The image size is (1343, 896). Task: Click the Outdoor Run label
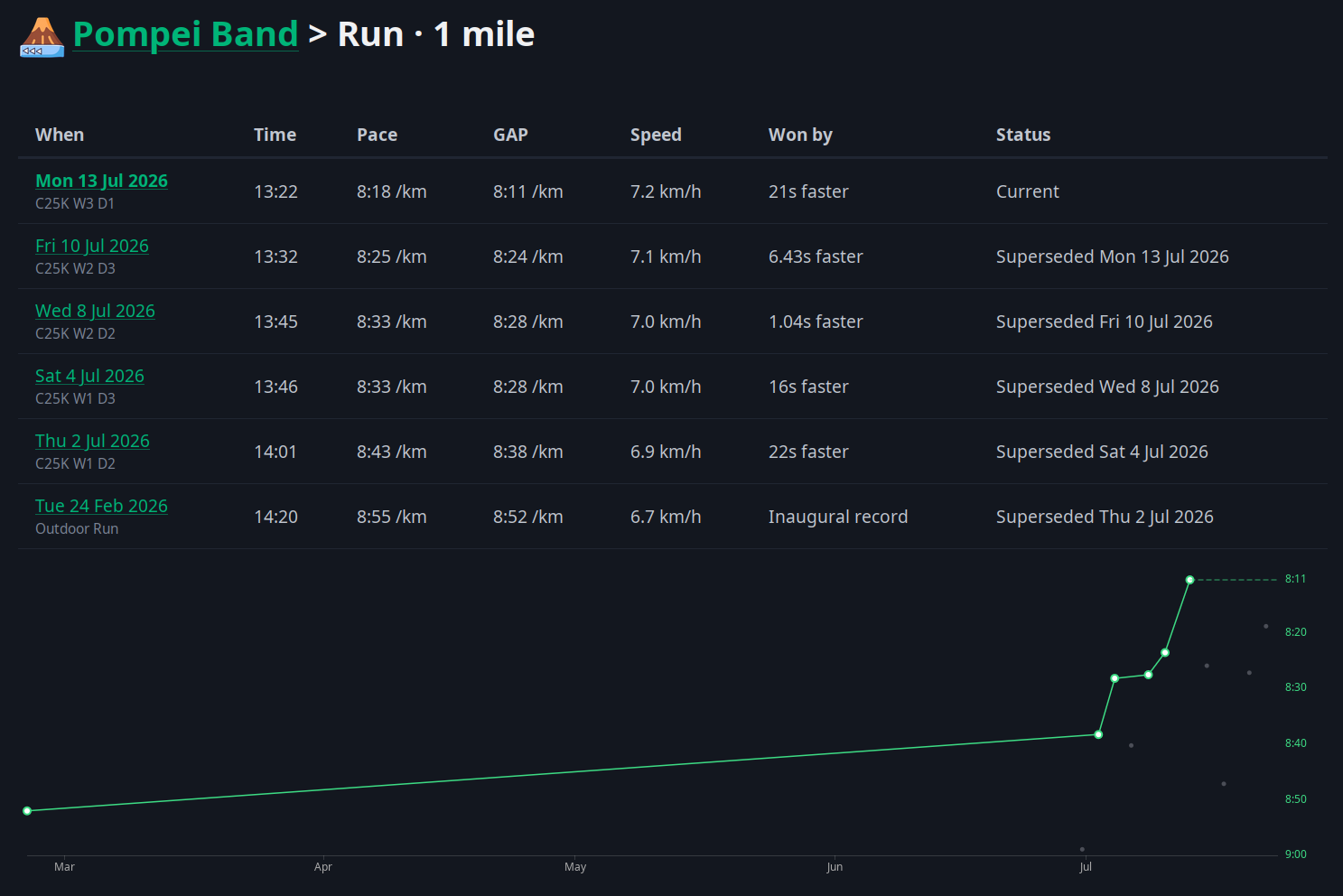click(77, 529)
